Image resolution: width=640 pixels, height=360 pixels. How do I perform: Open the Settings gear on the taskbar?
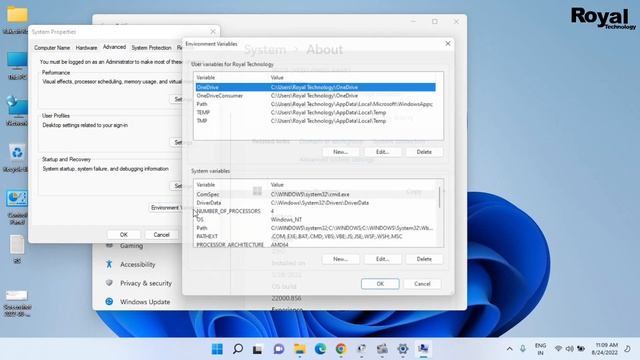403,349
